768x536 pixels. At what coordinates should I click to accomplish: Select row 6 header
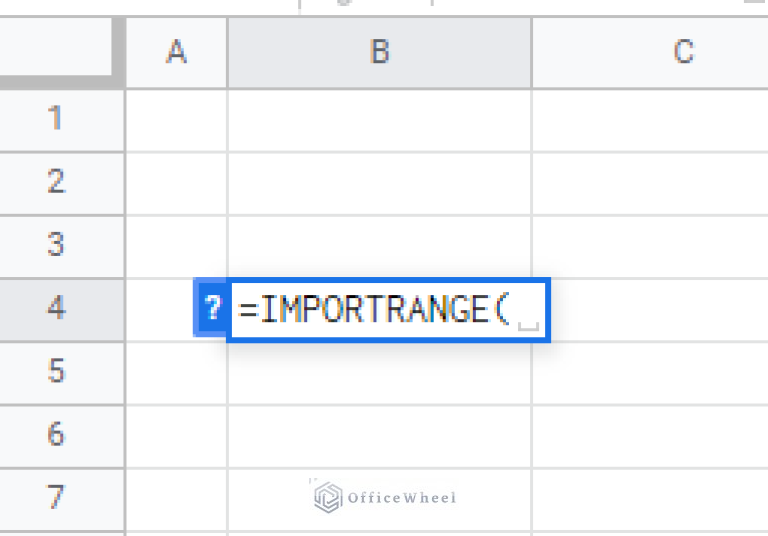(56, 434)
